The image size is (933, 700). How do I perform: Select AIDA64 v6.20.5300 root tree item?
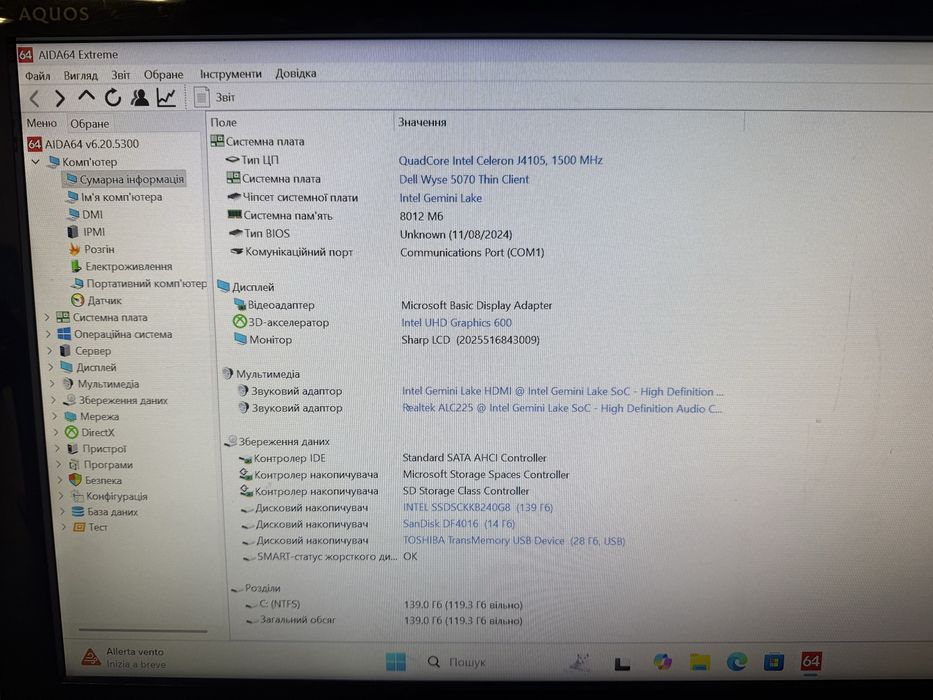(x=83, y=144)
